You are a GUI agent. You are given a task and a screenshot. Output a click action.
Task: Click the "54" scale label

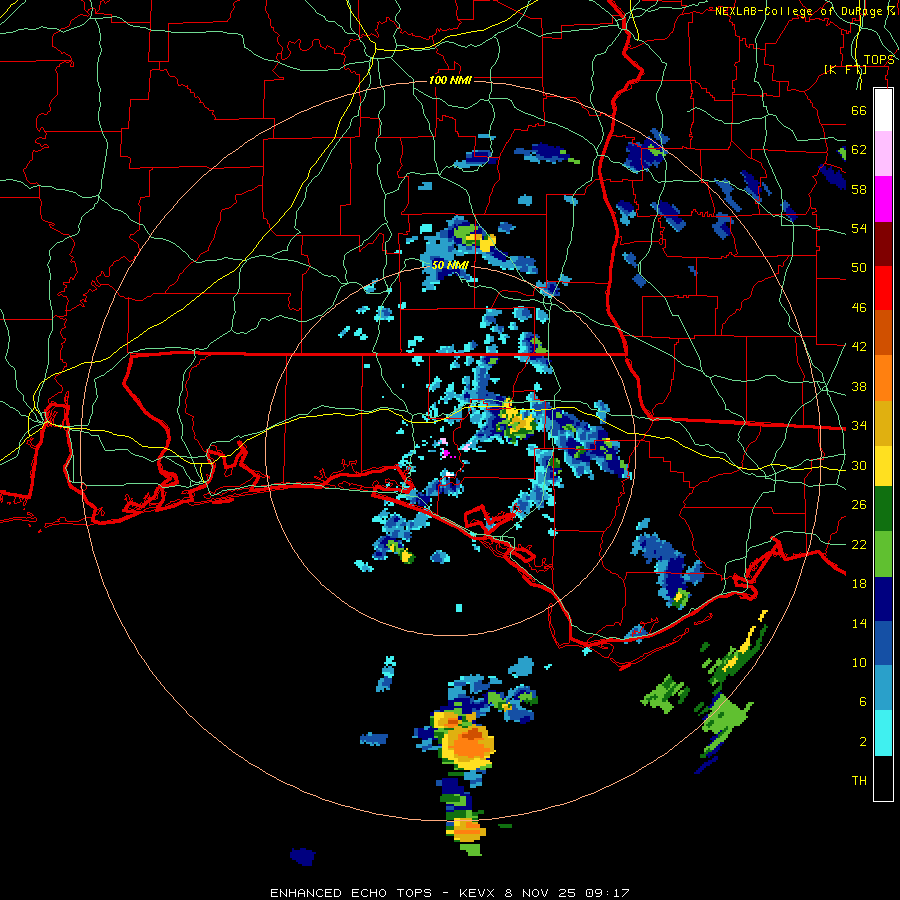859,228
